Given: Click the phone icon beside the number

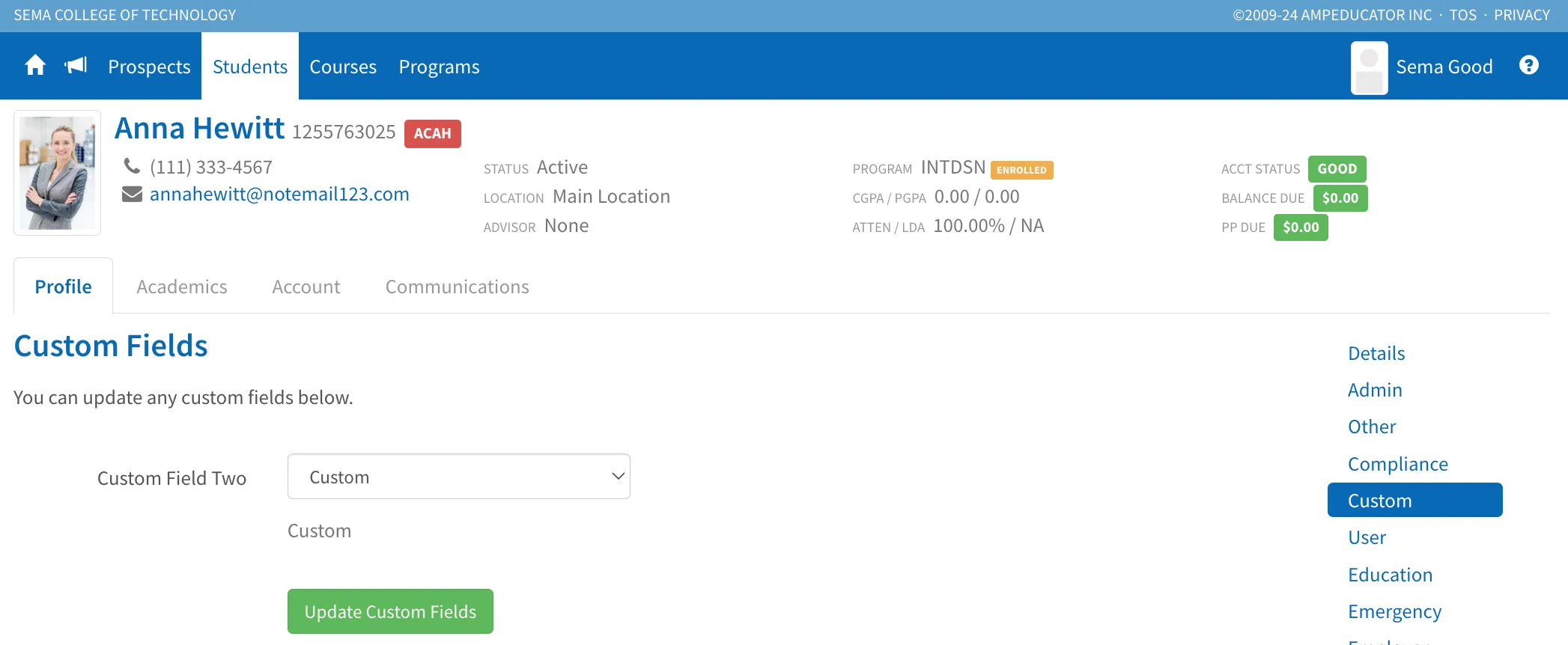Looking at the screenshot, I should (132, 165).
